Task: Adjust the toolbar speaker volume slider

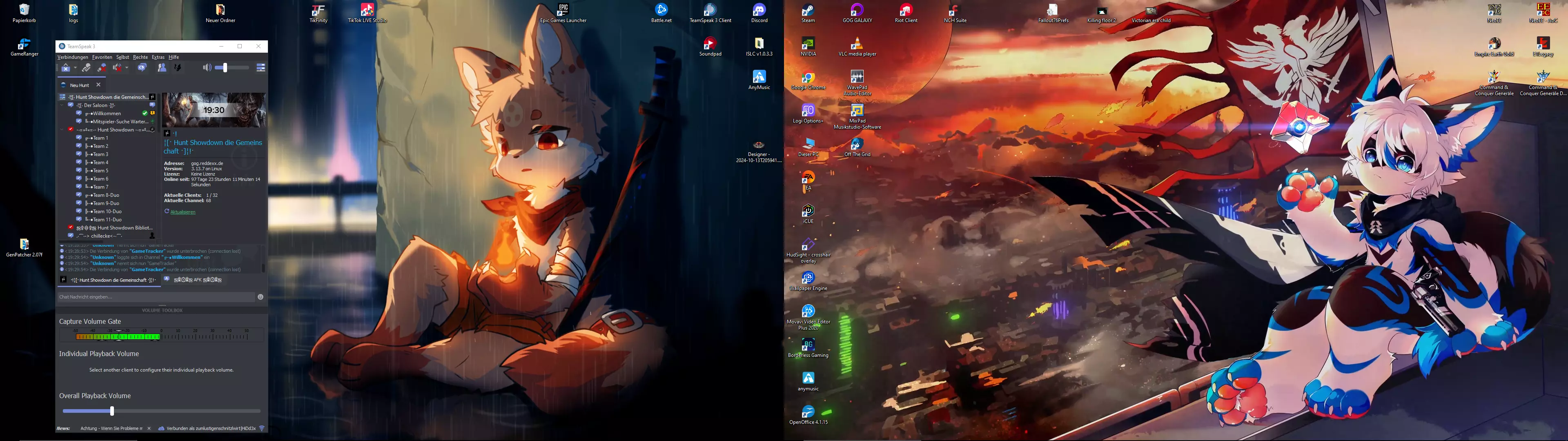Action: 232,68
